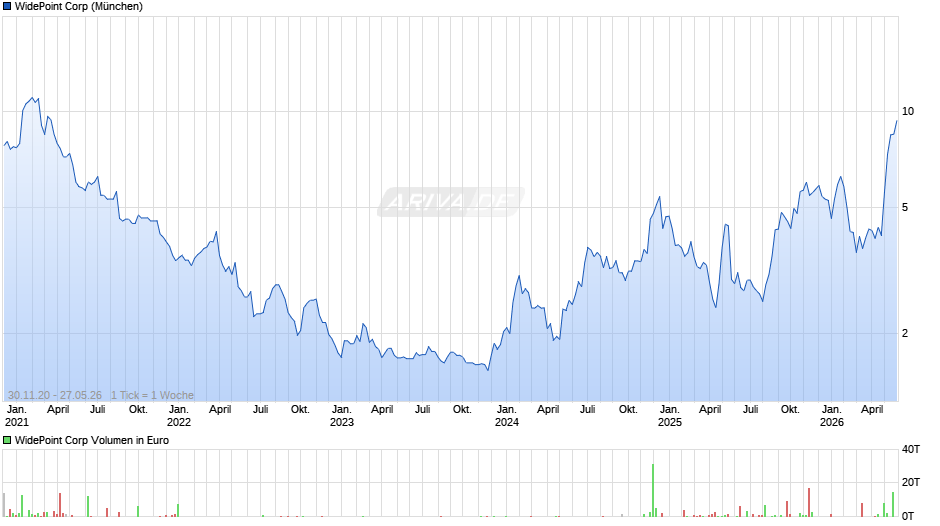This screenshot has width=940, height=526.
Task: Click the green volume legend square
Action: pos(7,440)
